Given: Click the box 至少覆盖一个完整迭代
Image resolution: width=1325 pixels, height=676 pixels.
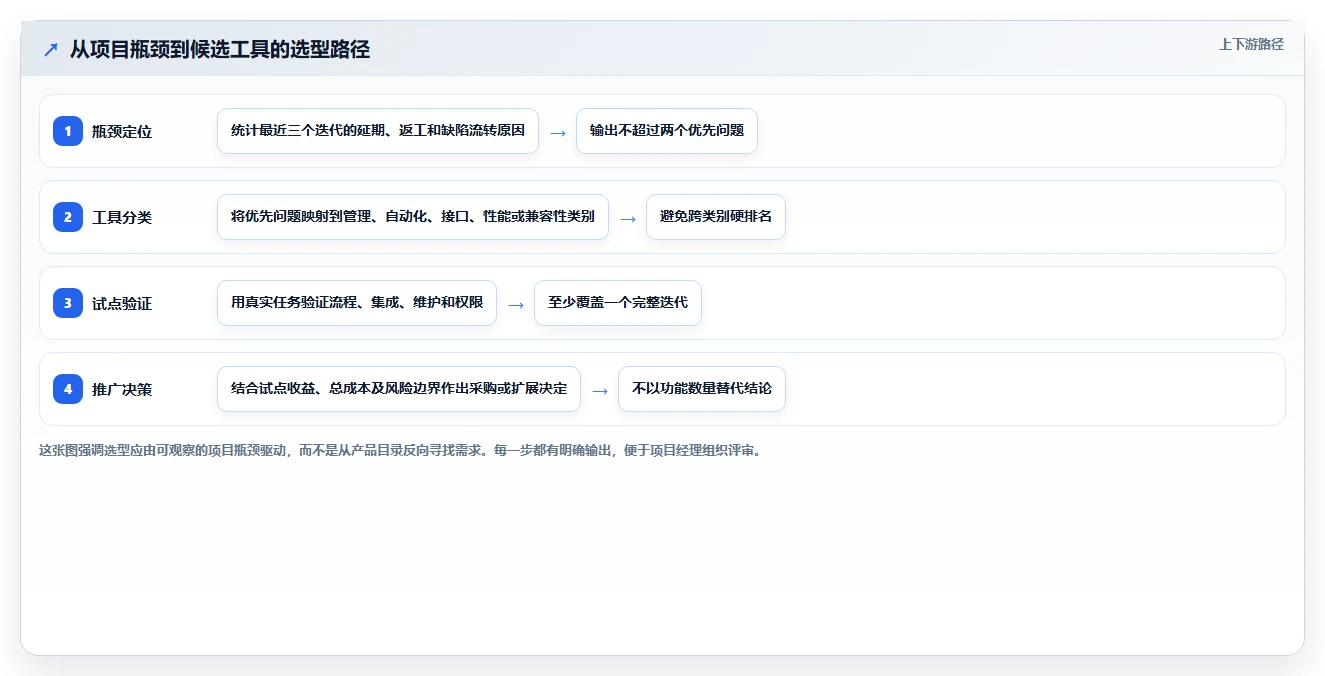Looking at the screenshot, I should tap(618, 303).
